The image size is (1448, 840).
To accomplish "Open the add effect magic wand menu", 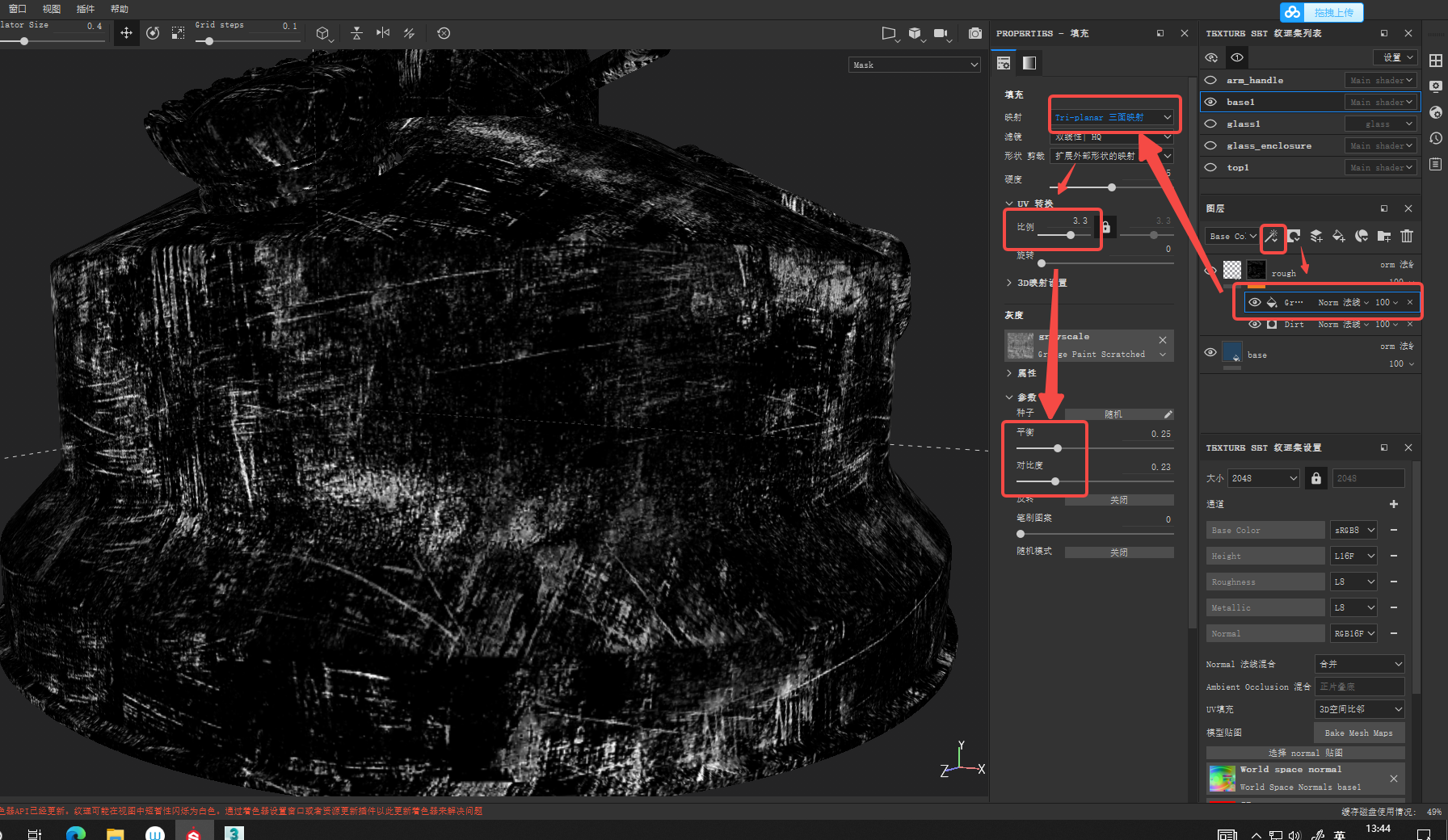I will (1272, 236).
